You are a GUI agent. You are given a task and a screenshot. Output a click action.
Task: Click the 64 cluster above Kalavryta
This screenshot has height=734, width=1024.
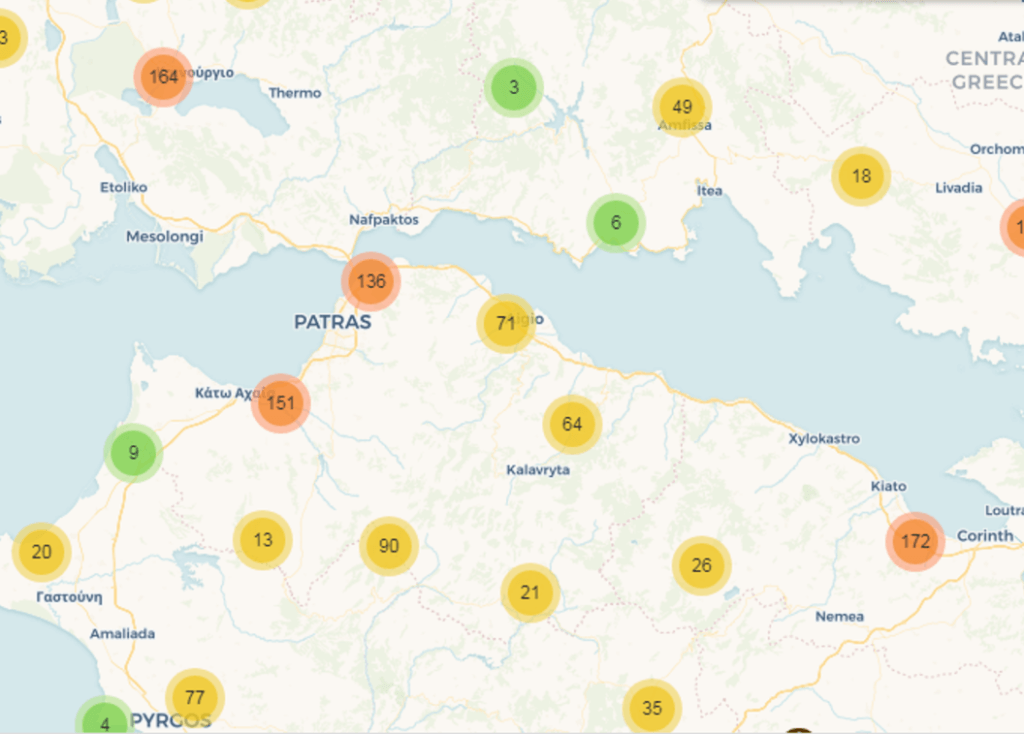pos(572,423)
